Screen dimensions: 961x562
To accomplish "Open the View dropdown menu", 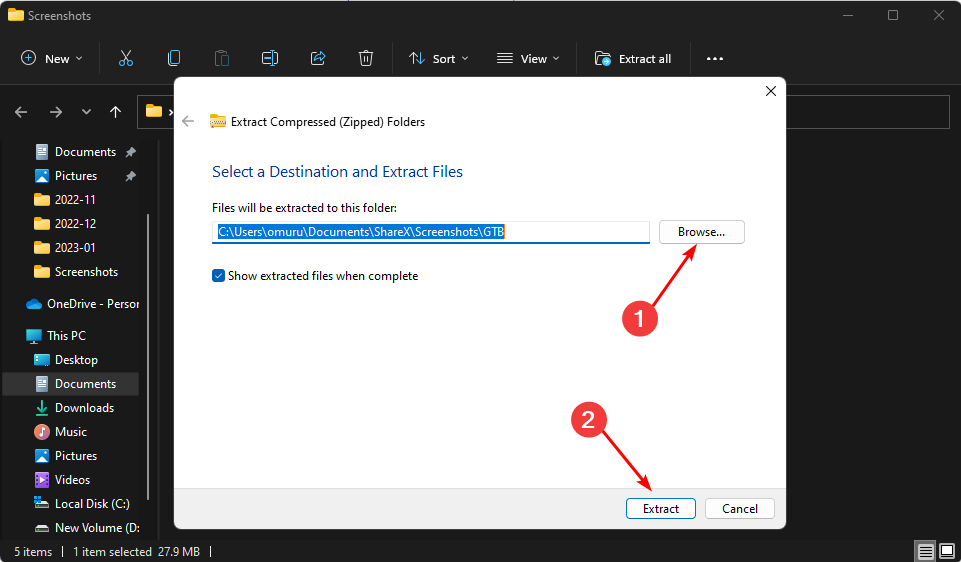I will coord(528,59).
